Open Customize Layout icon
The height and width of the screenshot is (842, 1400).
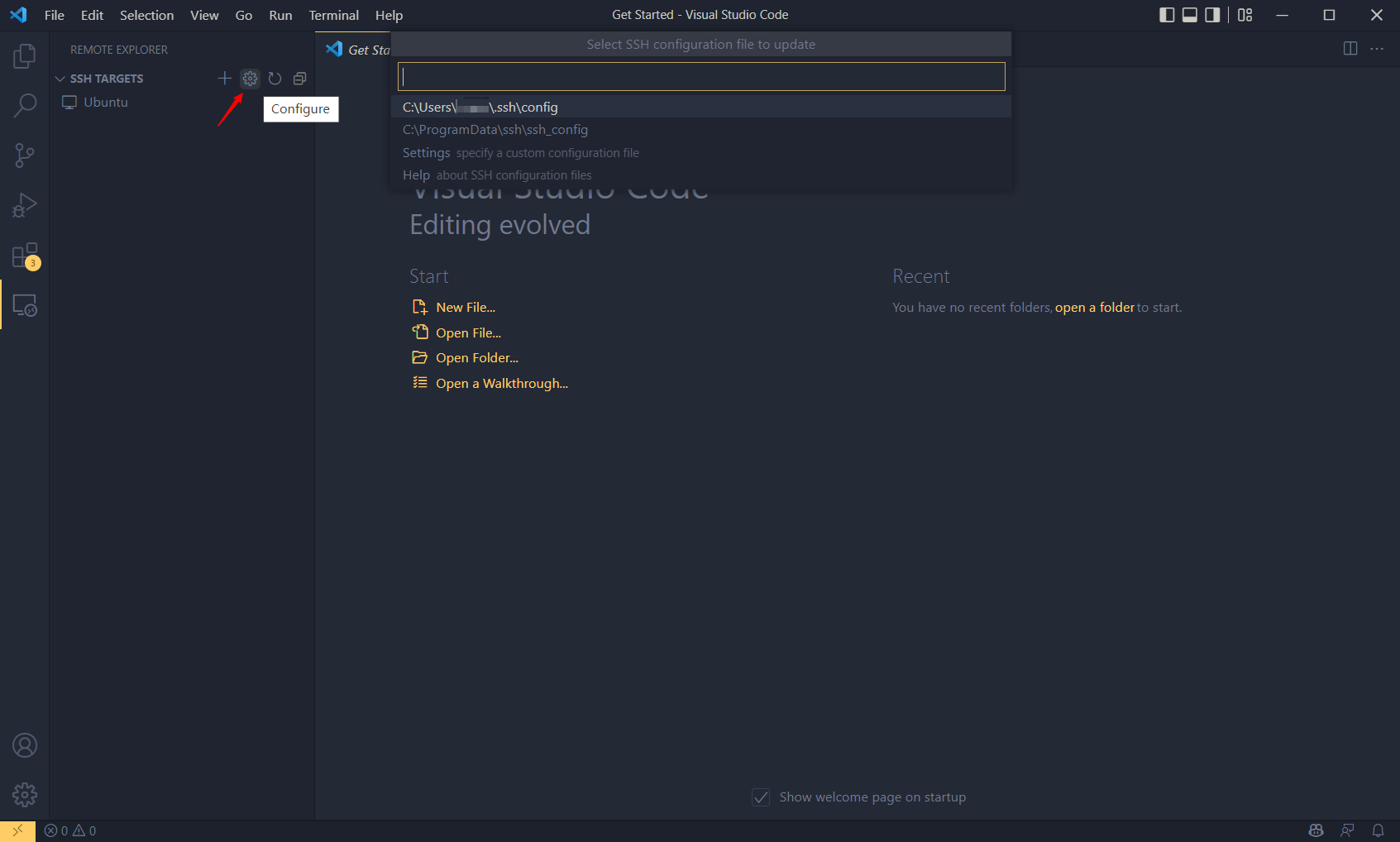1245,15
